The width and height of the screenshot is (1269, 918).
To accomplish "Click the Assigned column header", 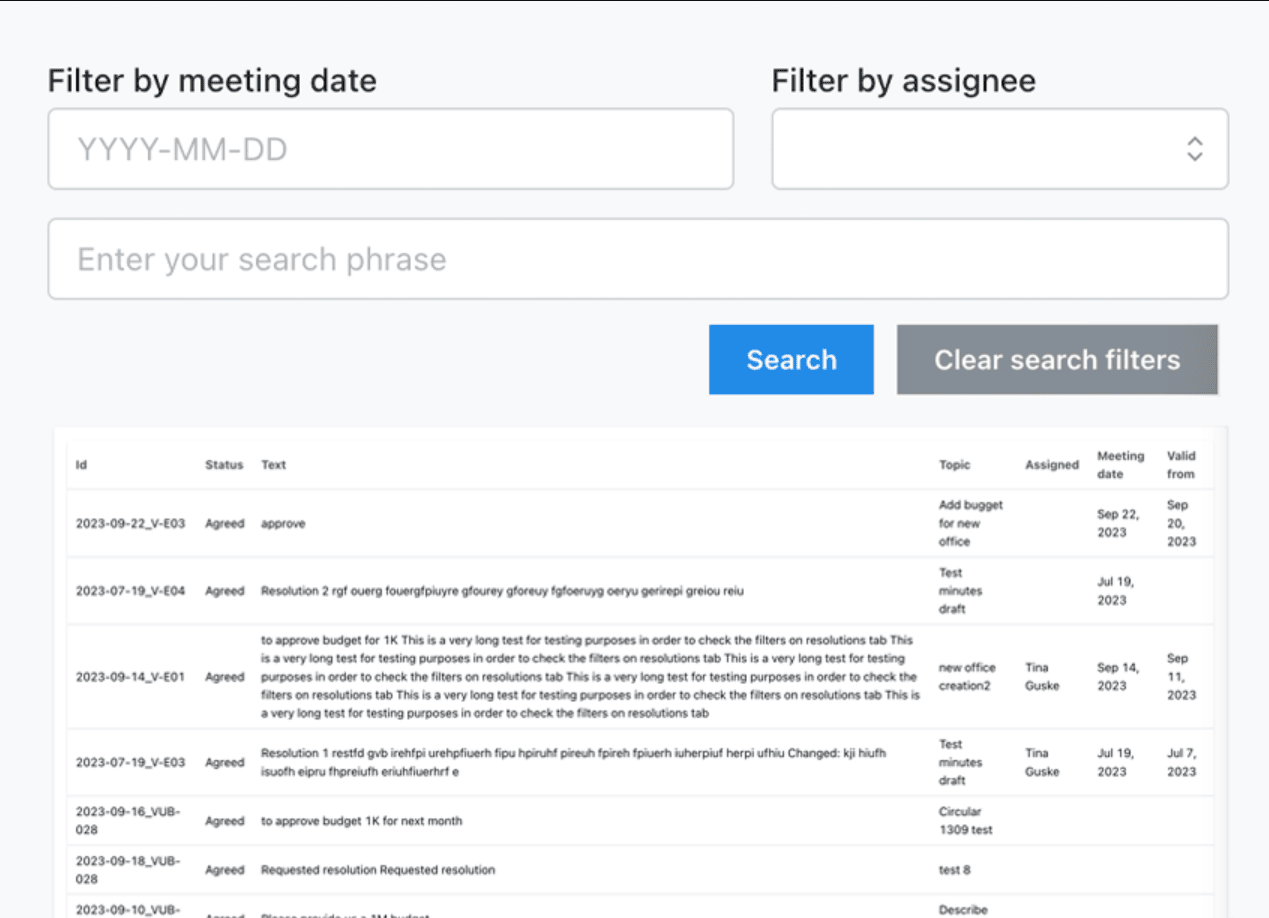I will point(1051,465).
